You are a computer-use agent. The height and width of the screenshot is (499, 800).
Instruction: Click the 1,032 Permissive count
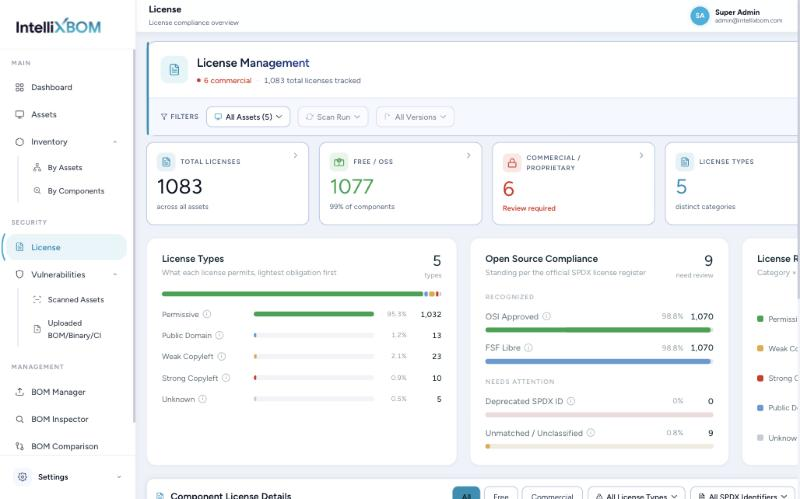click(431, 314)
